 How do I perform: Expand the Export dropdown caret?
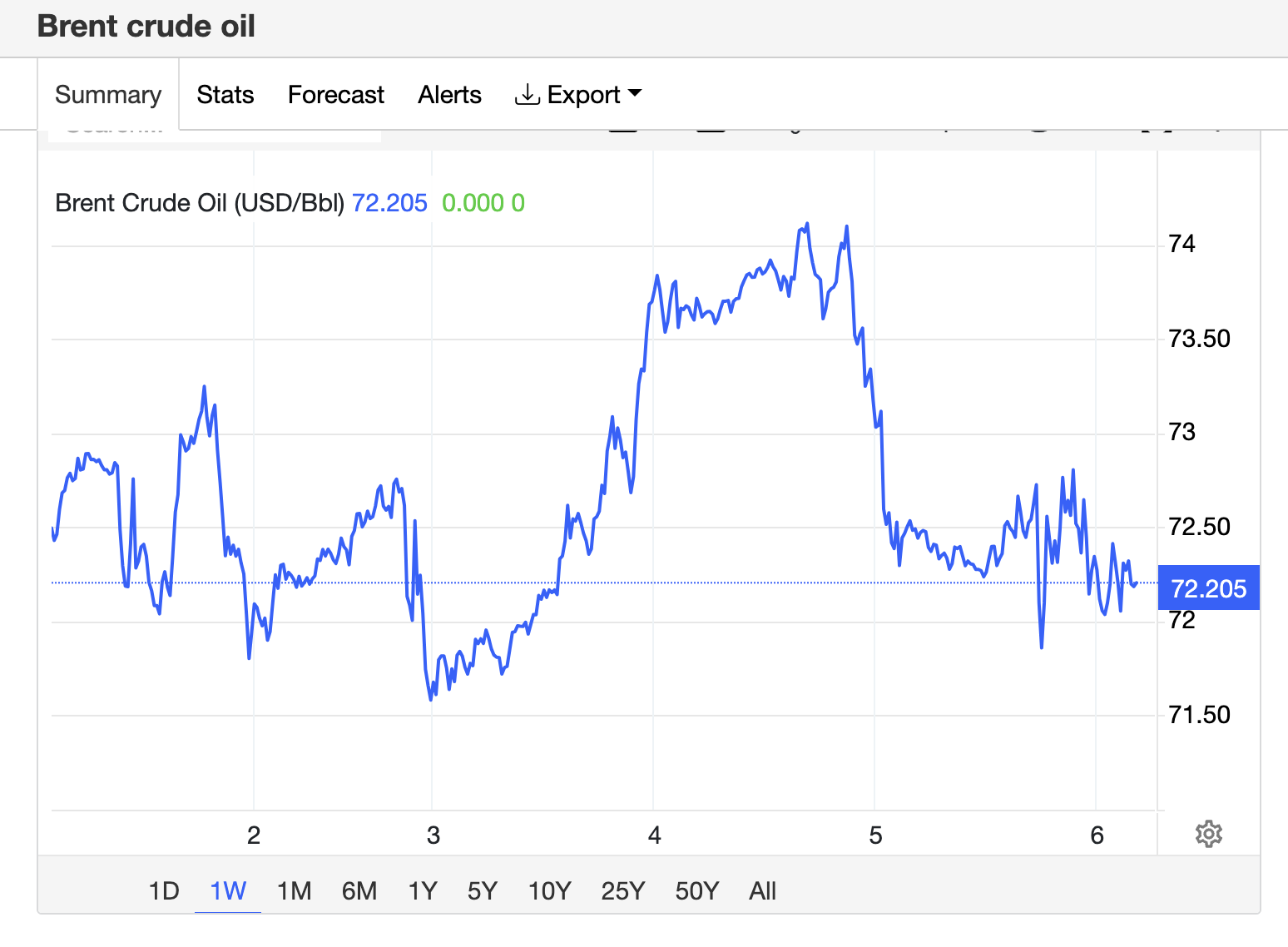pyautogui.click(x=635, y=94)
